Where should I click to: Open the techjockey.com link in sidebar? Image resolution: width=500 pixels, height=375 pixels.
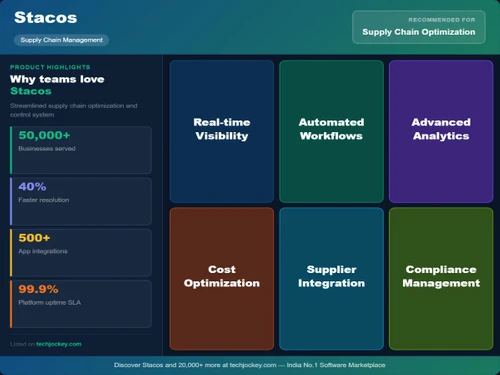click(59, 344)
